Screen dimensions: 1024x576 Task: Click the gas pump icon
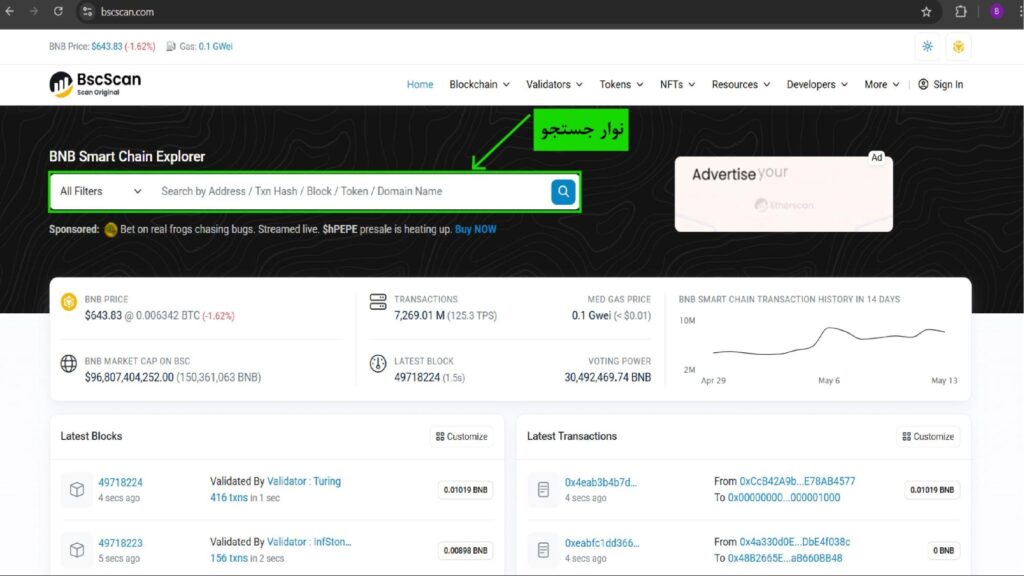[170, 46]
